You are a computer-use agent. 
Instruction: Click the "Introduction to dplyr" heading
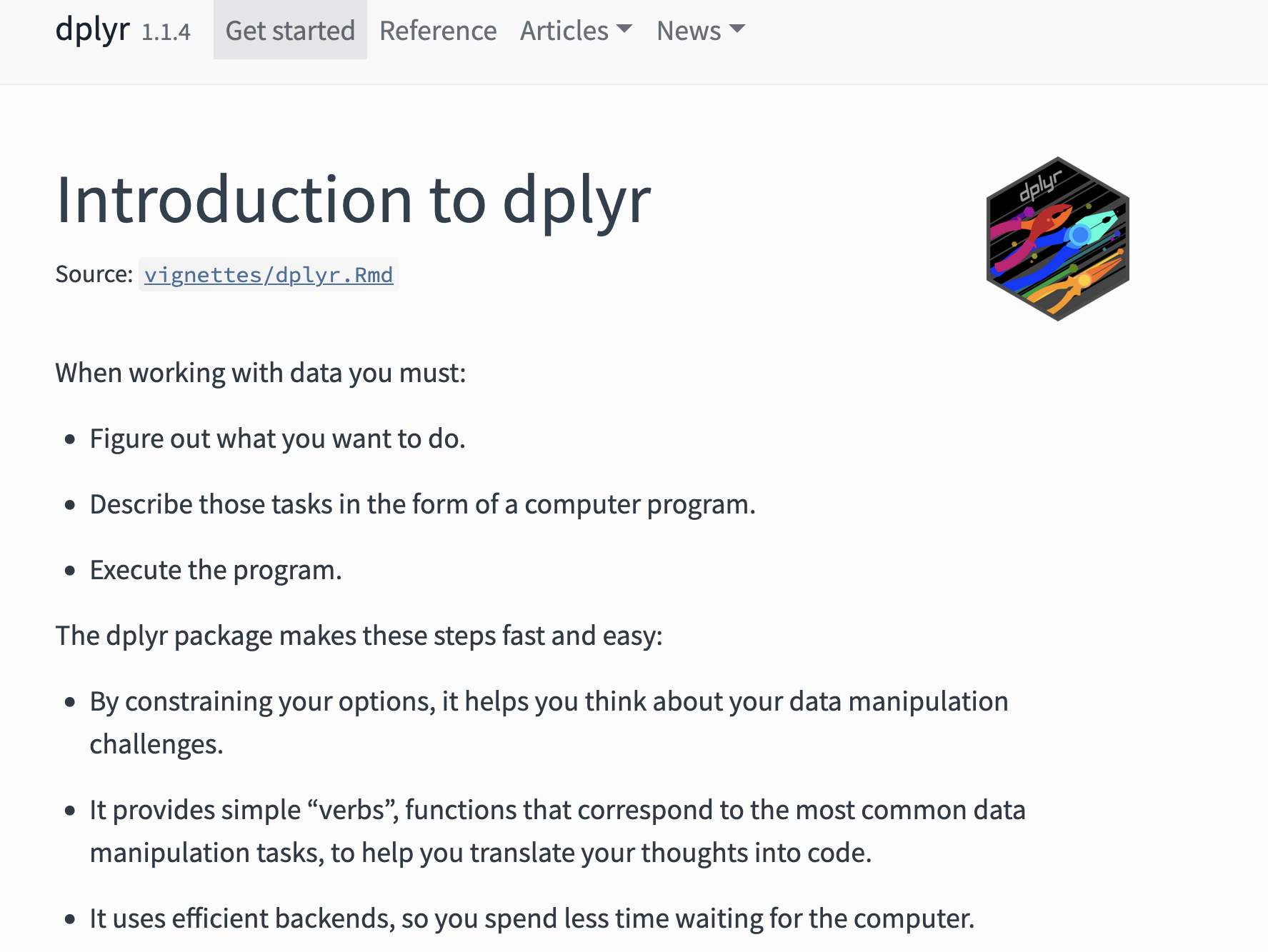tap(354, 201)
